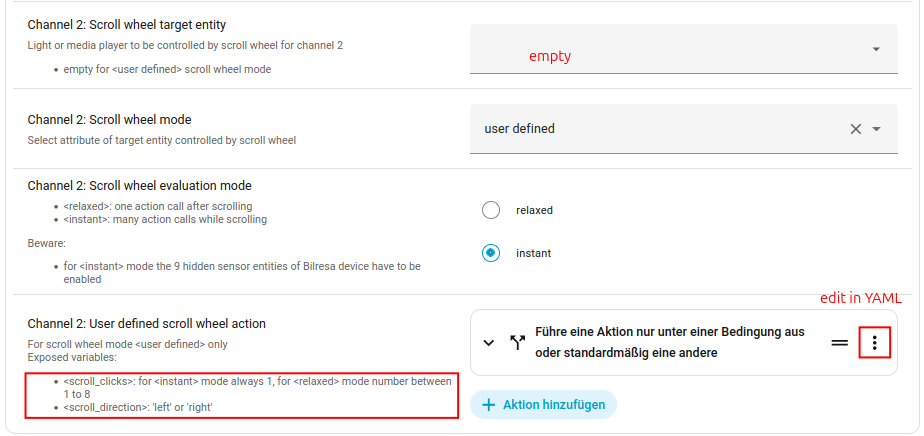The height and width of the screenshot is (436, 924).
Task: Open the scroll wheel mode dropdown arrow
Action: [877, 129]
